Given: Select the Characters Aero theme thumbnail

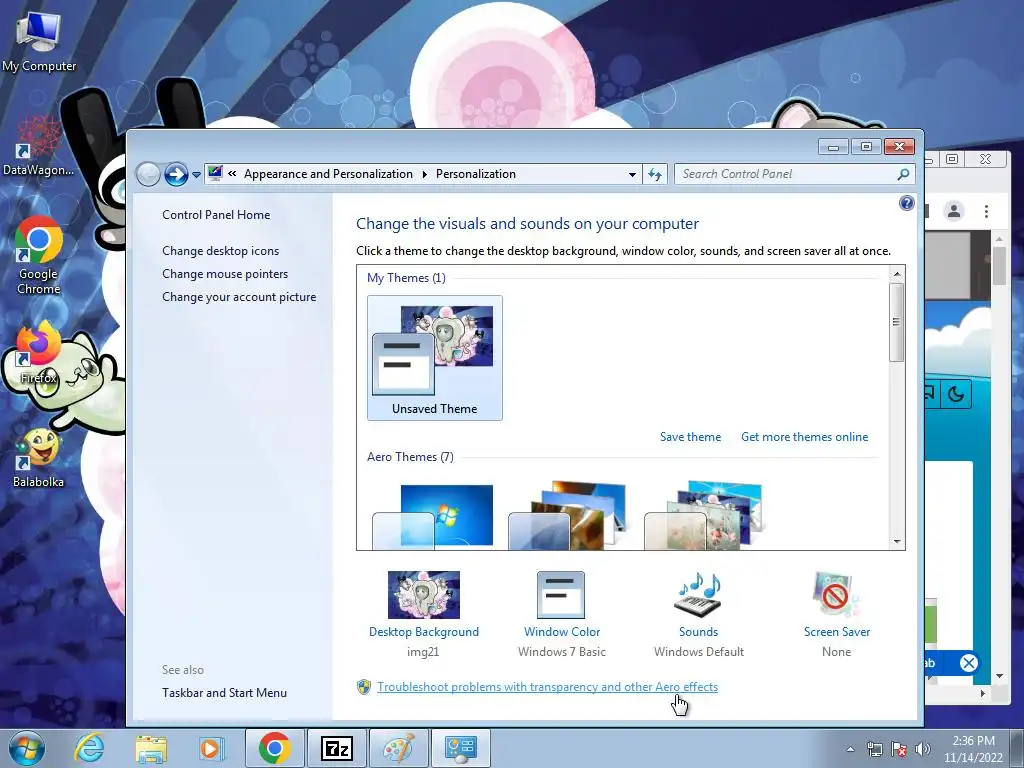Looking at the screenshot, I should pos(704,516).
